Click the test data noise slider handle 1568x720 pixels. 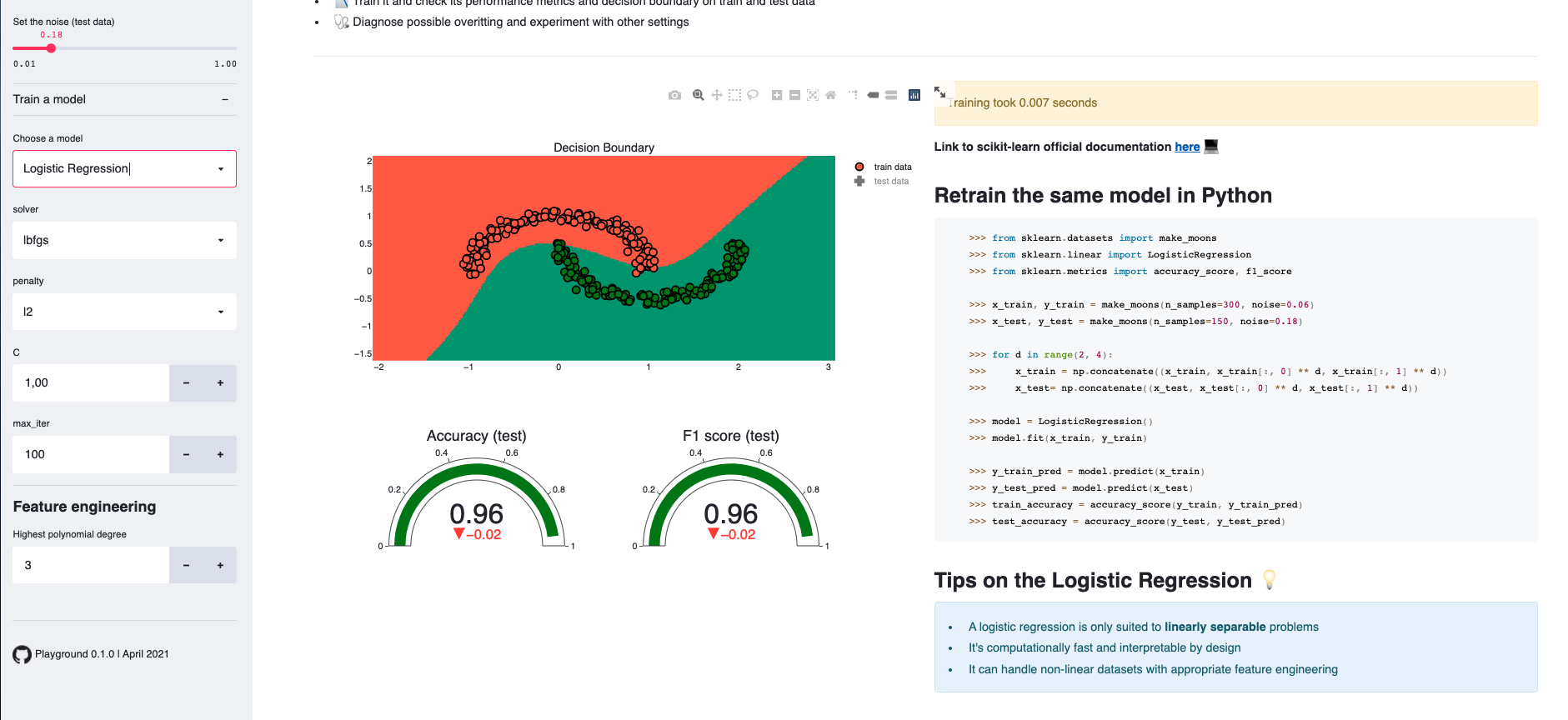pos(51,48)
